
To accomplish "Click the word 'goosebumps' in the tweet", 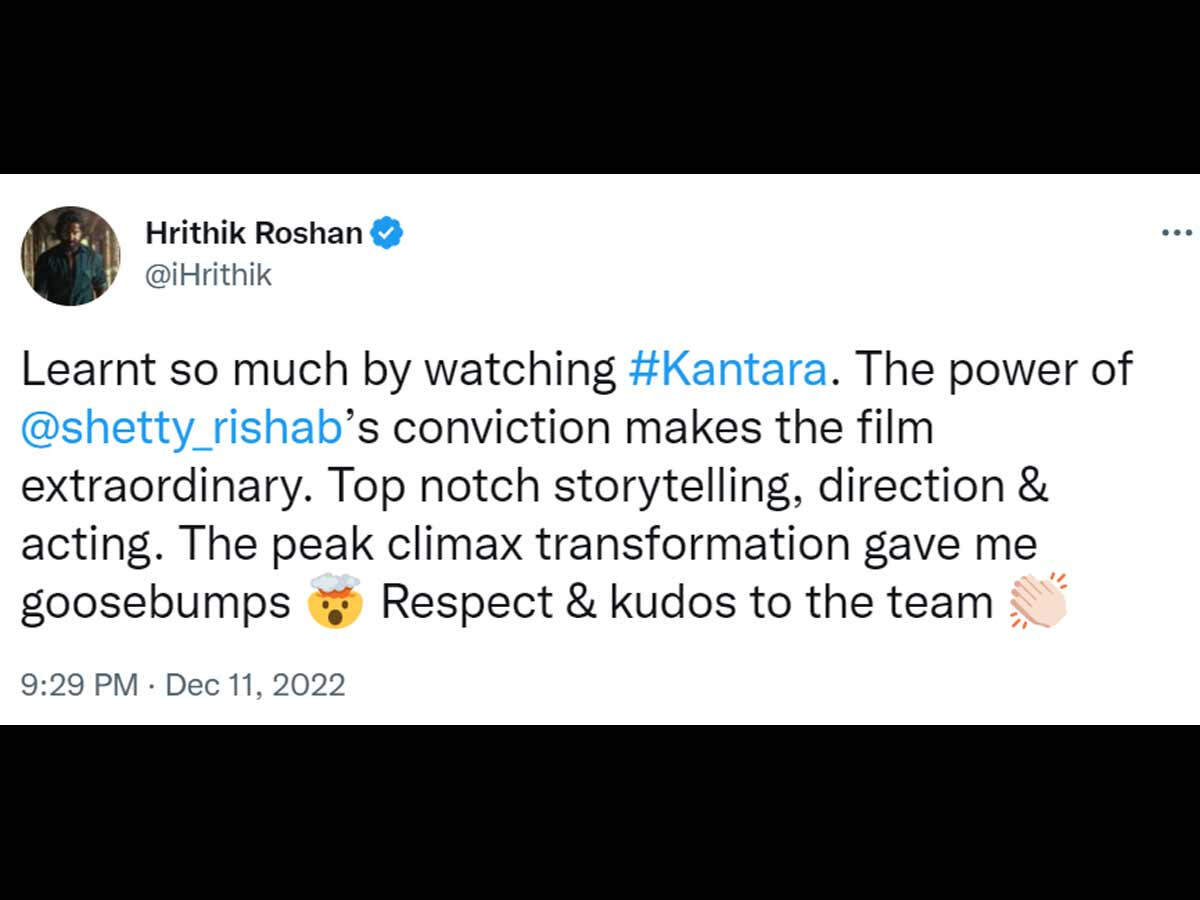I will point(155,605).
